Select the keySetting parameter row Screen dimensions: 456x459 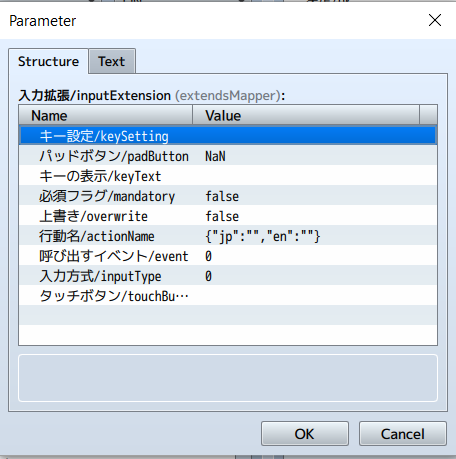228,136
